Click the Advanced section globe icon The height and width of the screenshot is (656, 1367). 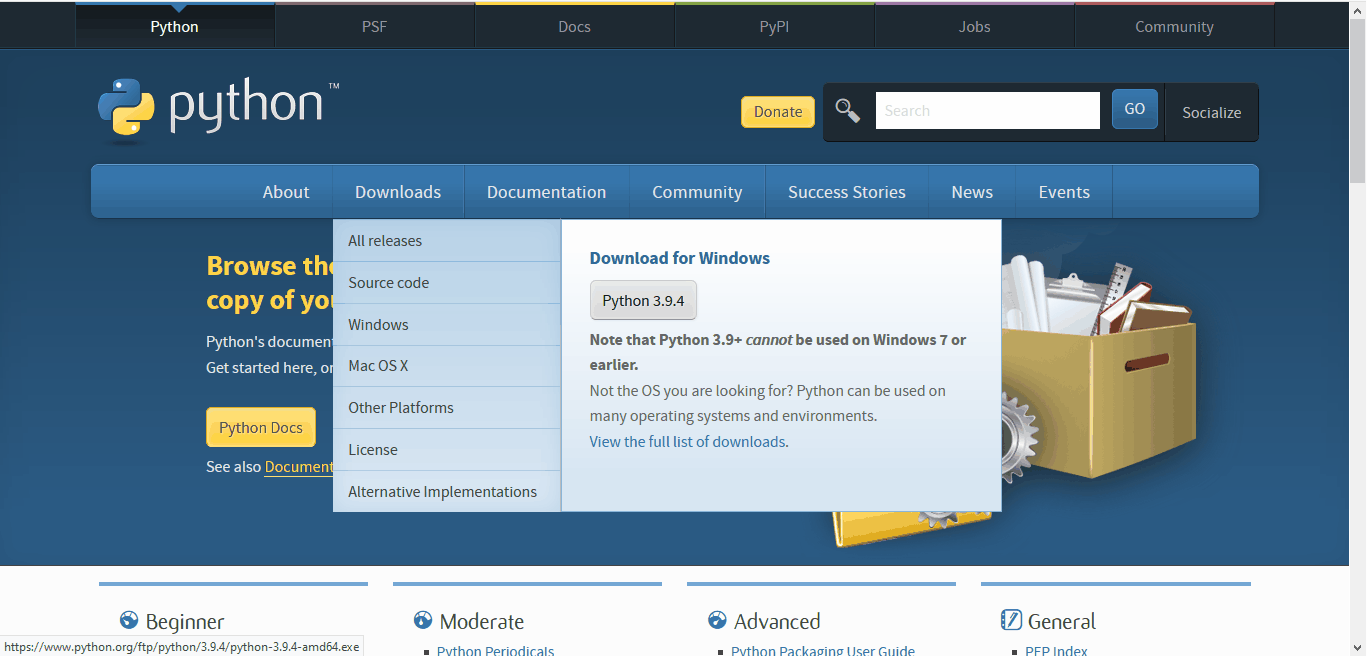pos(716,621)
